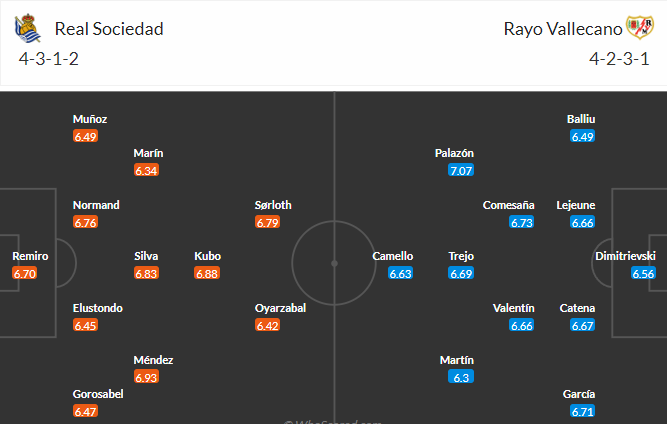Open Camello's player name

click(393, 256)
